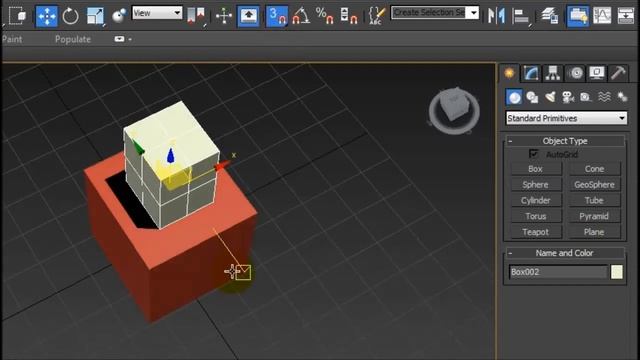Viewport: 640px width, 360px height.
Task: Switch to the Display command panel tab
Action: (597, 73)
